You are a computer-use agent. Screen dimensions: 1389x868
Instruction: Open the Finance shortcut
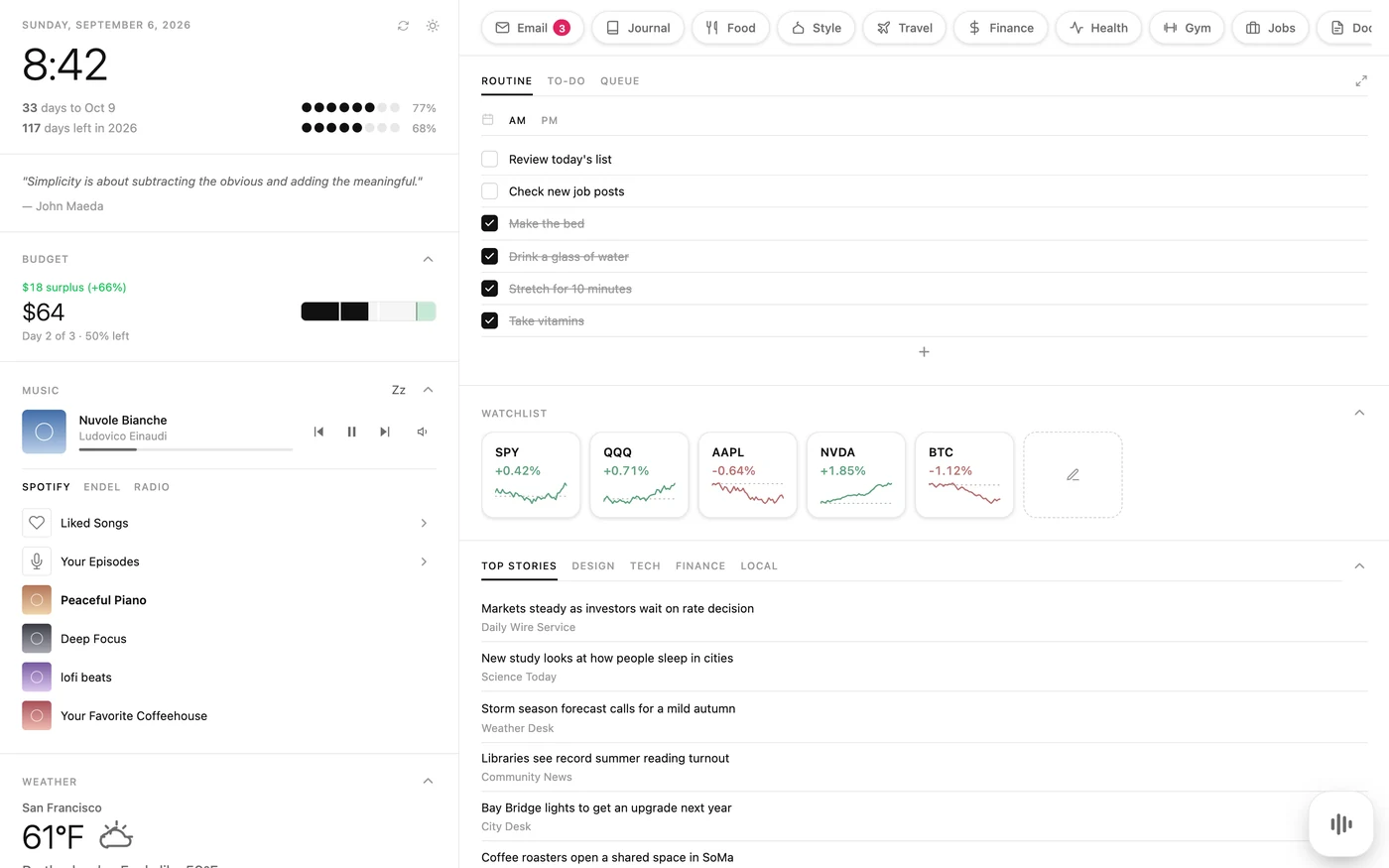pos(1000,28)
